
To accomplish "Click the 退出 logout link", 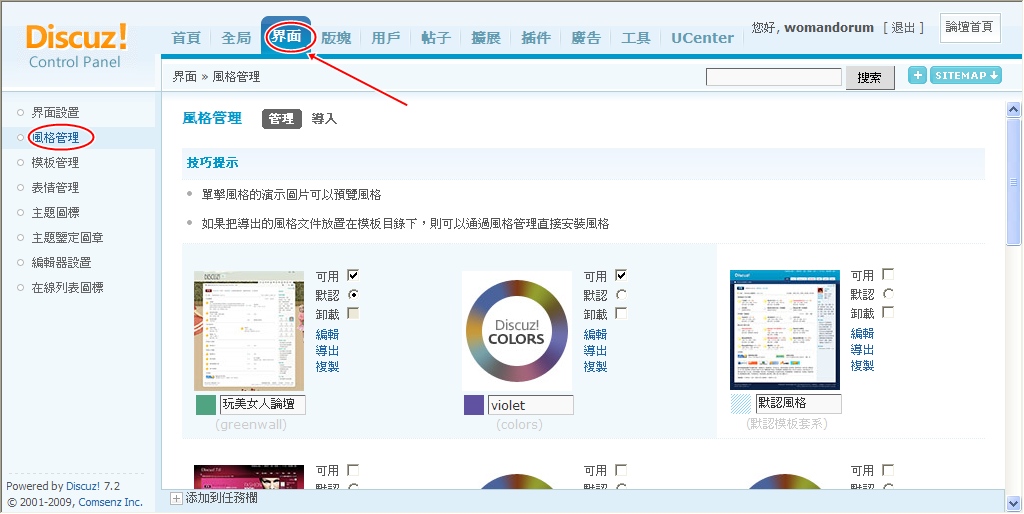I will point(903,27).
